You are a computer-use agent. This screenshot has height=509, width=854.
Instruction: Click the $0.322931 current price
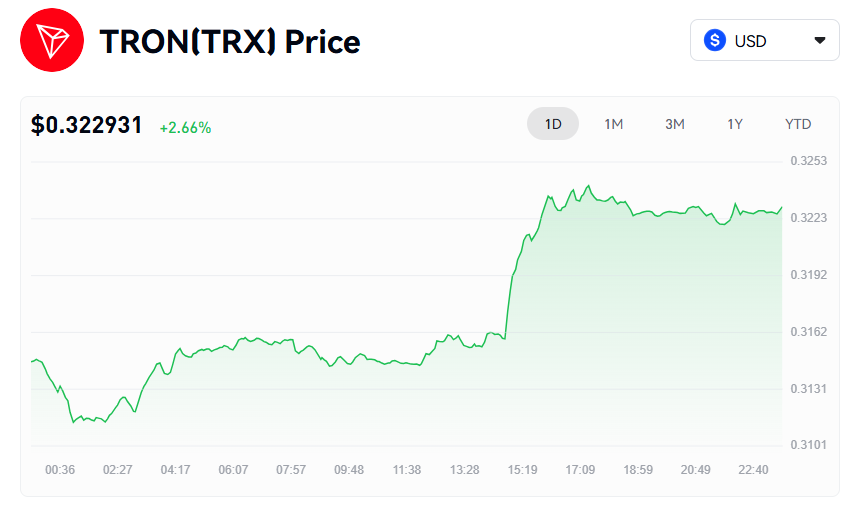87,126
